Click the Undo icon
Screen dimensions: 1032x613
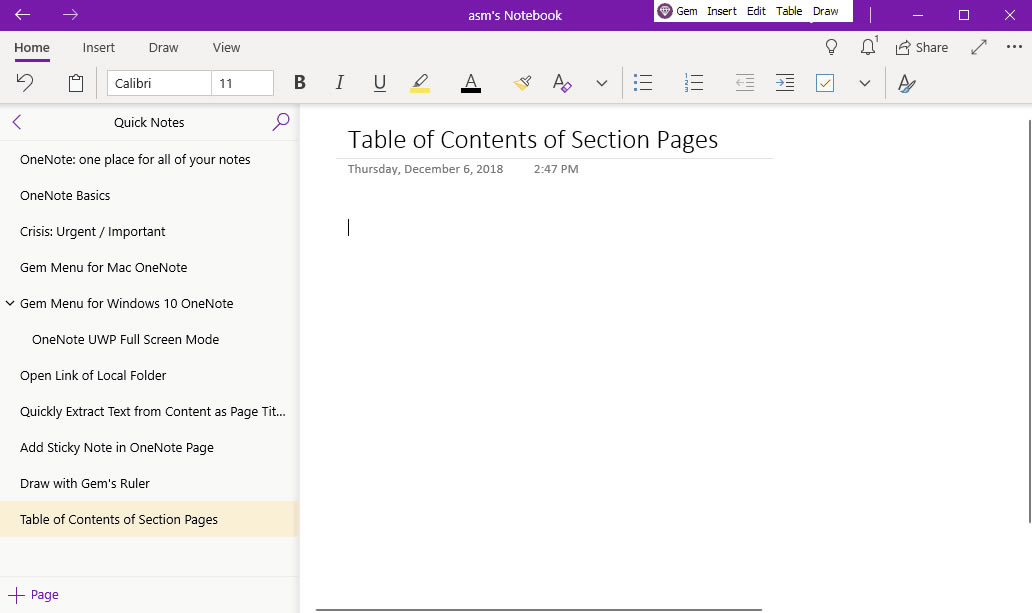[x=26, y=83]
